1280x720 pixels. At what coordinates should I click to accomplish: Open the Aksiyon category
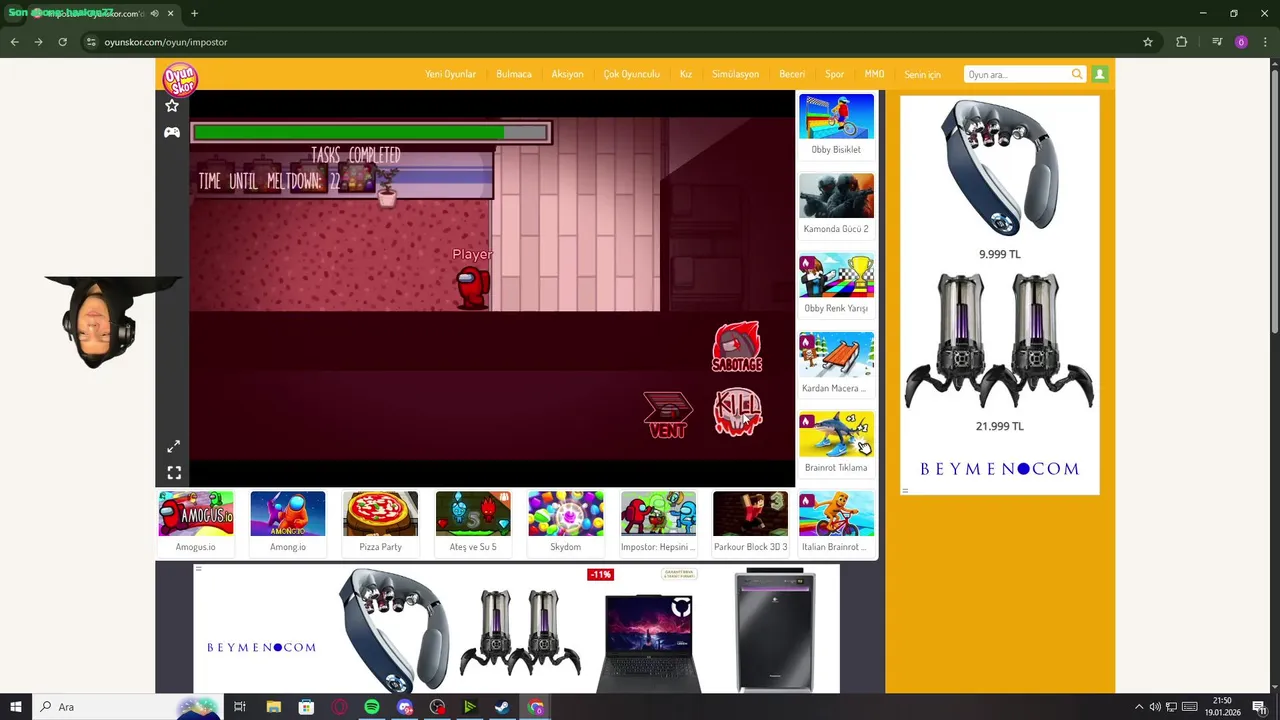tap(567, 74)
